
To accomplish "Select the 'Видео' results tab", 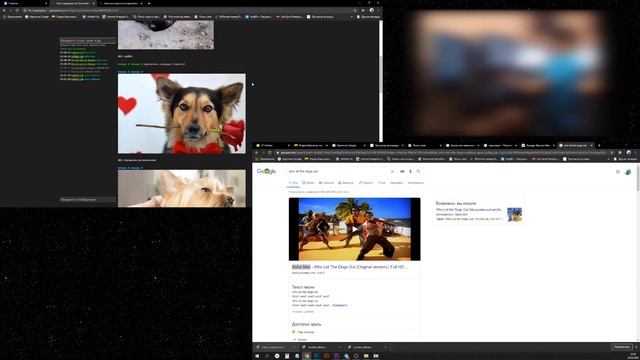I will [308, 183].
